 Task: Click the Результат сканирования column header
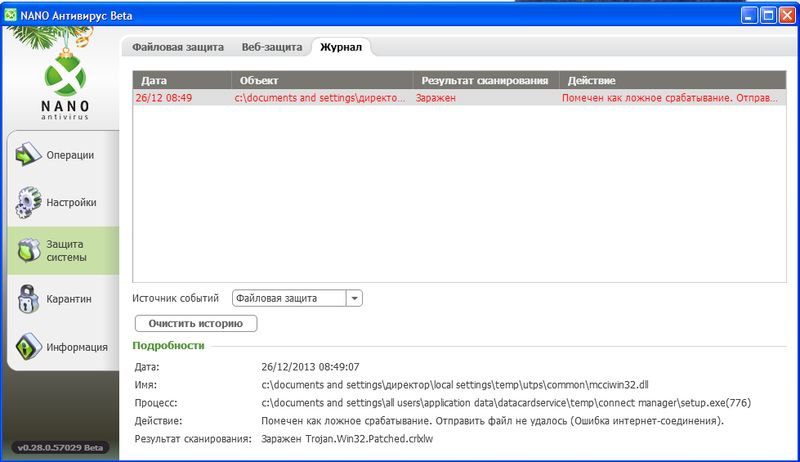point(485,80)
